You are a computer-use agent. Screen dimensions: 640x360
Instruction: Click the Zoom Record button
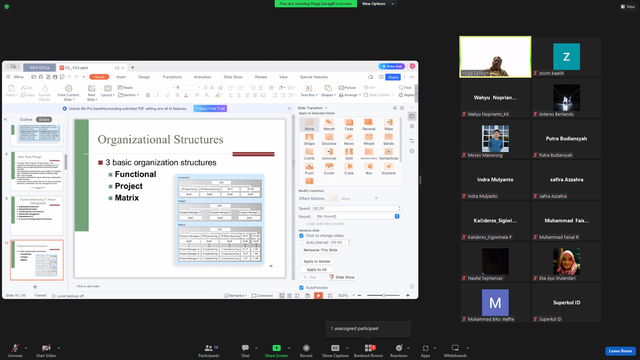306,350
